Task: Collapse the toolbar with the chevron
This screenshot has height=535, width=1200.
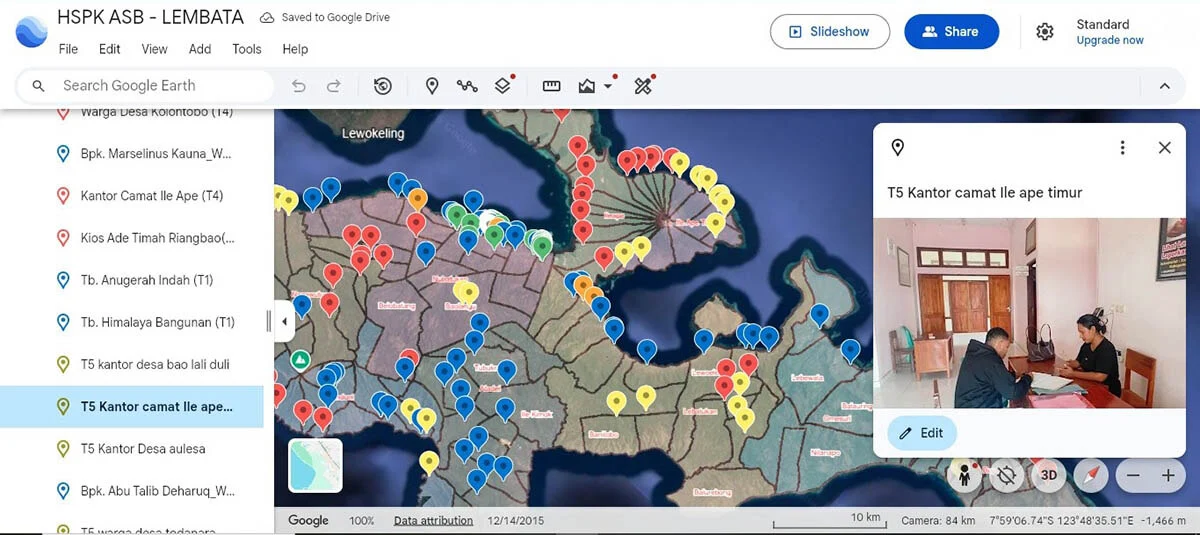Action: click(x=1164, y=86)
